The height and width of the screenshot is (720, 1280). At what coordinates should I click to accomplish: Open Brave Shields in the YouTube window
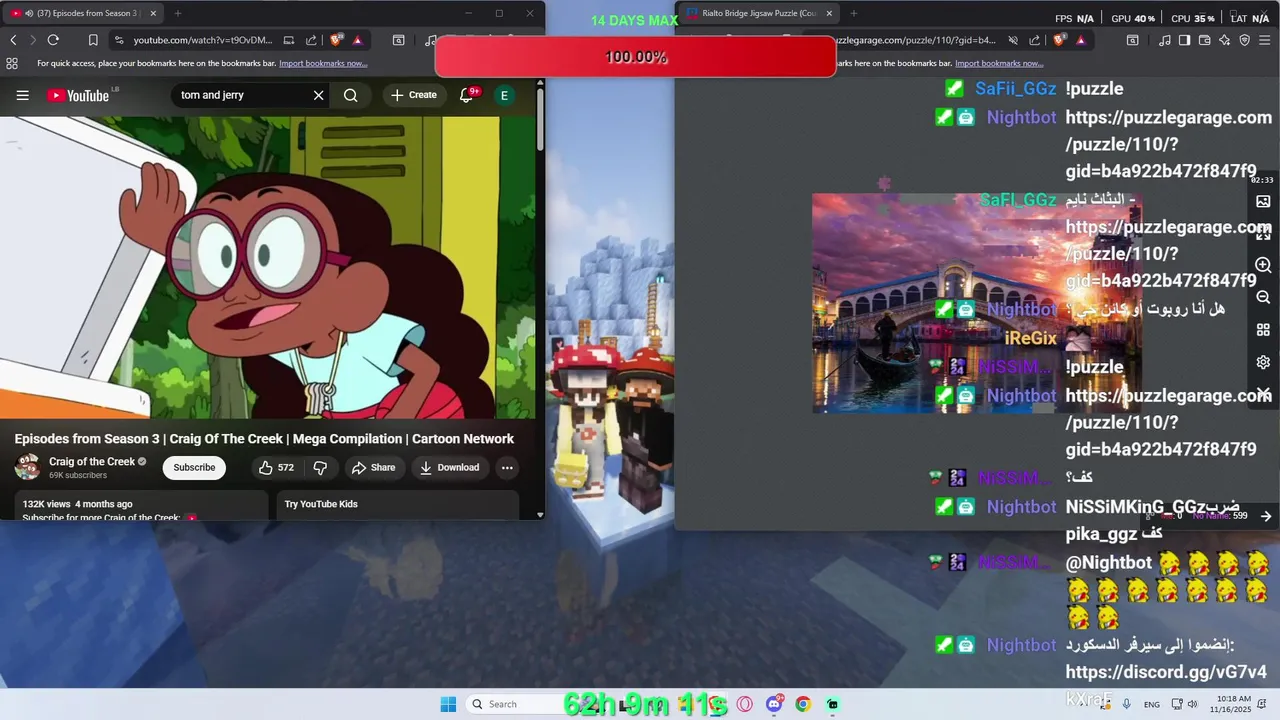tap(336, 40)
